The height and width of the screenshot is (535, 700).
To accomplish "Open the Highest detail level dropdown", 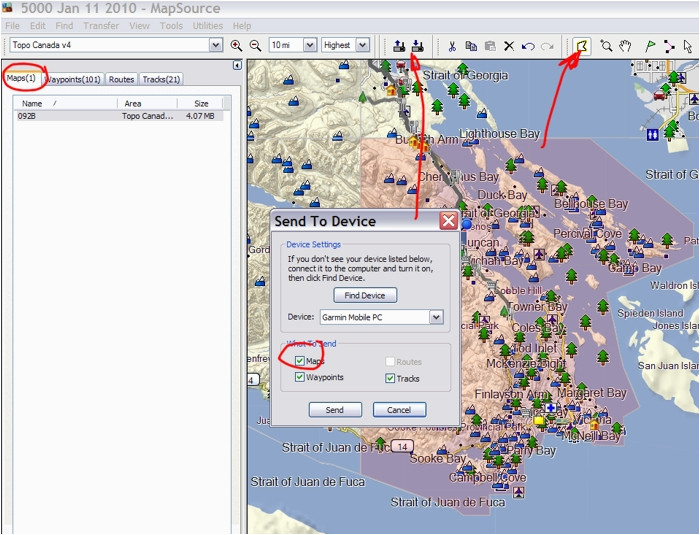I will pyautogui.click(x=362, y=45).
